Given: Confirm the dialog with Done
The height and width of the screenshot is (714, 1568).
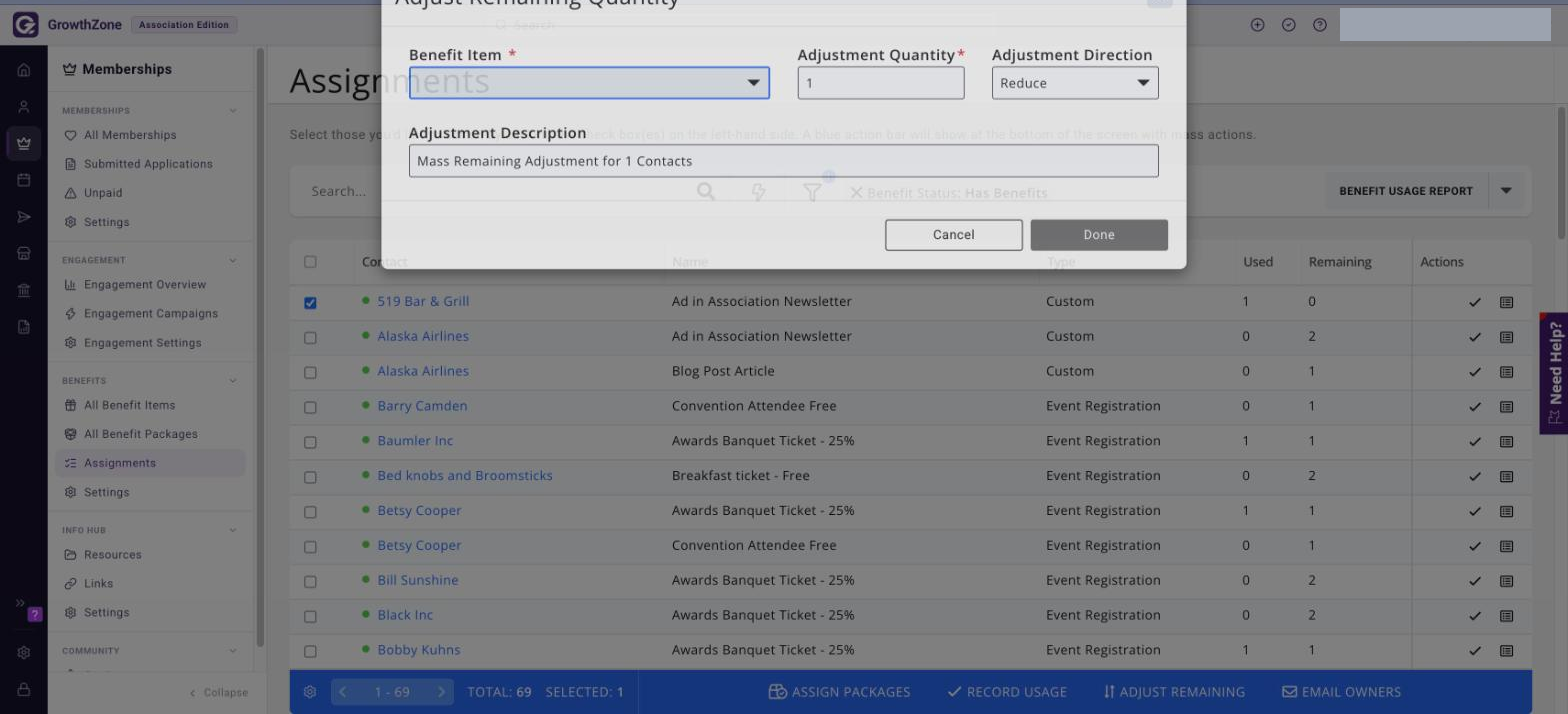Looking at the screenshot, I should [x=1099, y=235].
